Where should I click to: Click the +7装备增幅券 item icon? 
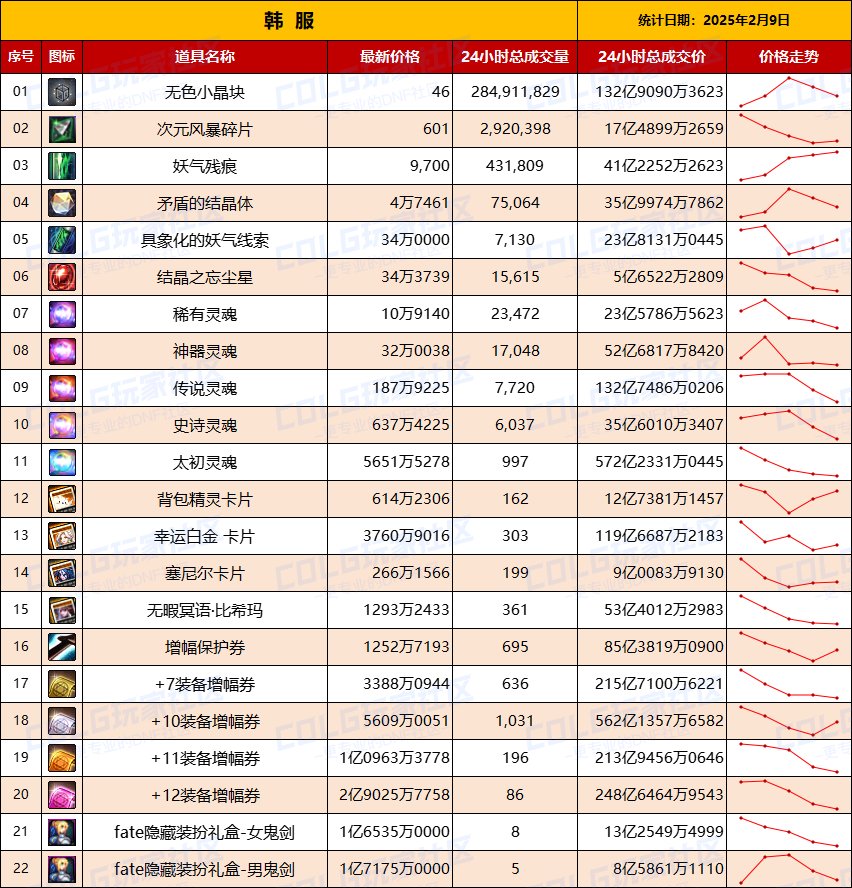[x=62, y=684]
